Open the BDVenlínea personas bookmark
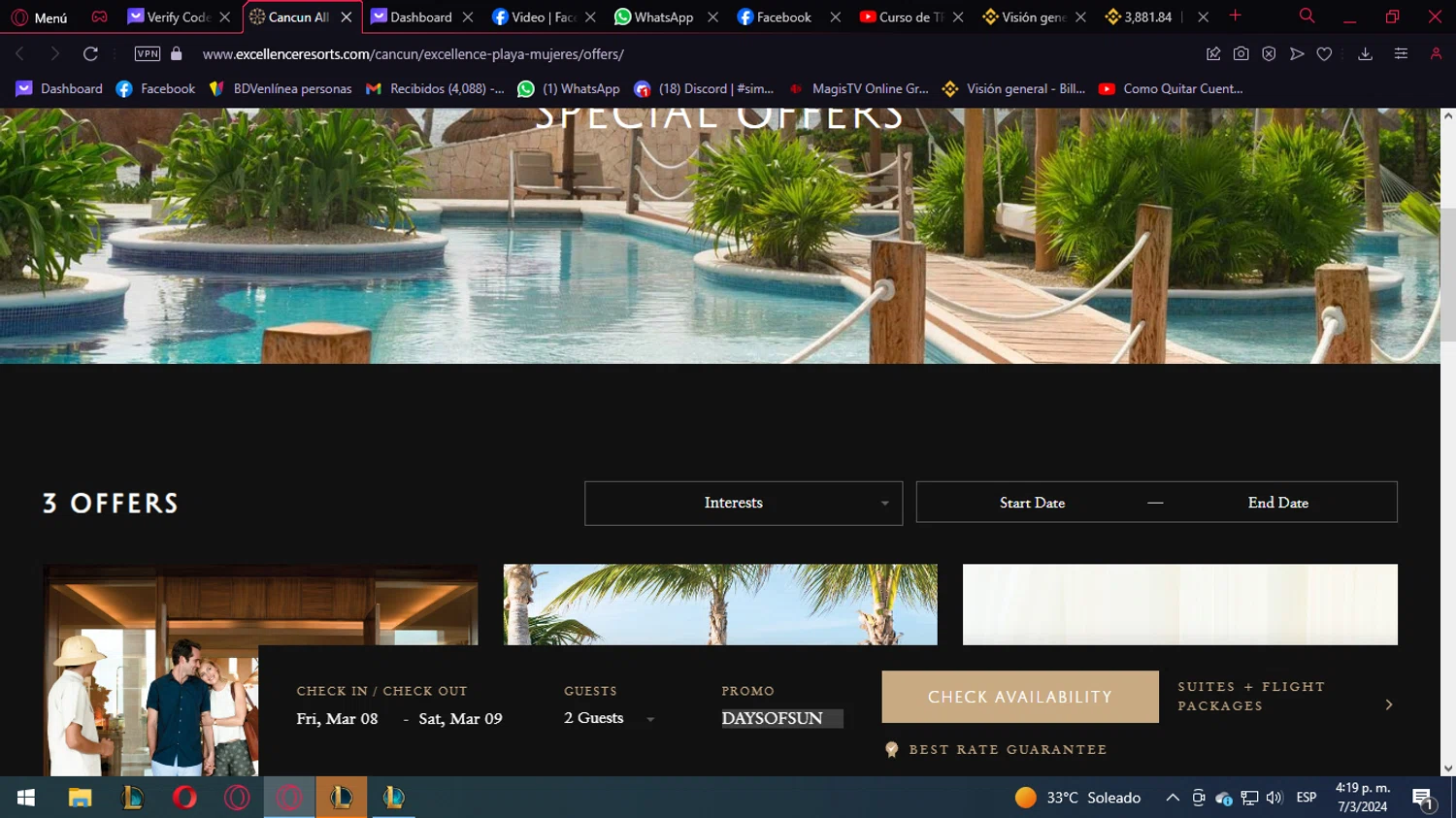 [x=281, y=89]
